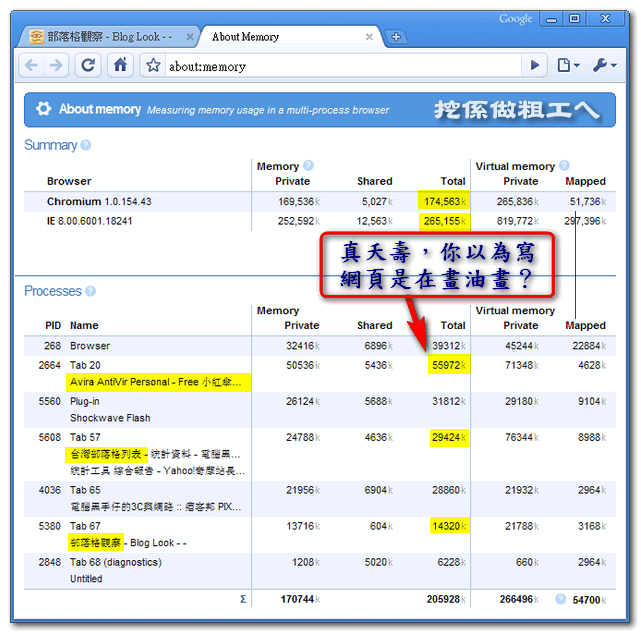Select the Plug-in process name
Image resolution: width=641 pixels, height=634 pixels.
[x=85, y=401]
